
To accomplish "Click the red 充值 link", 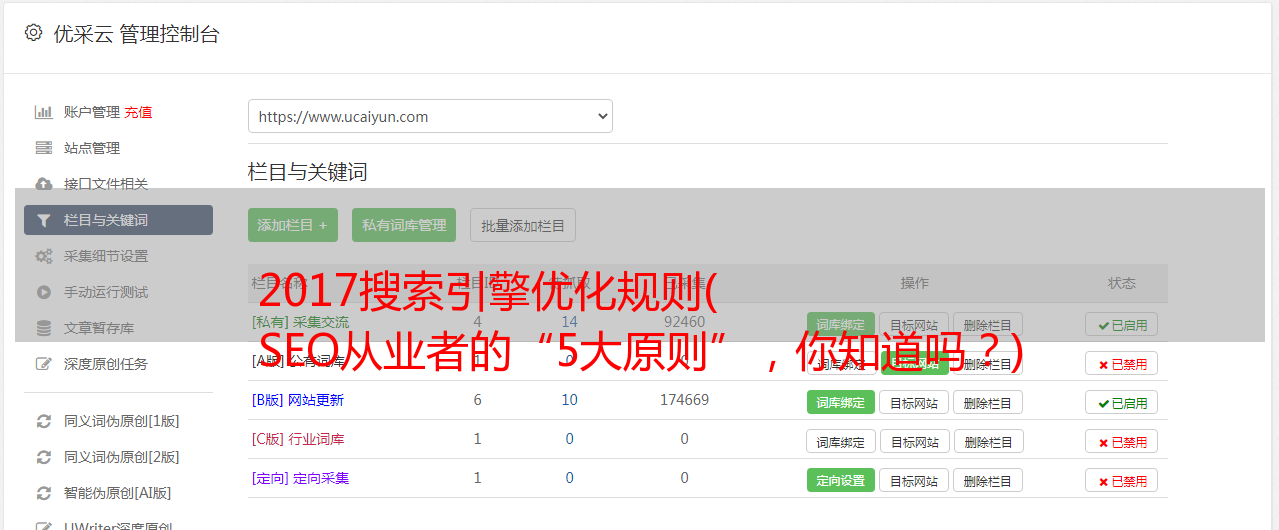I will pyautogui.click(x=138, y=112).
